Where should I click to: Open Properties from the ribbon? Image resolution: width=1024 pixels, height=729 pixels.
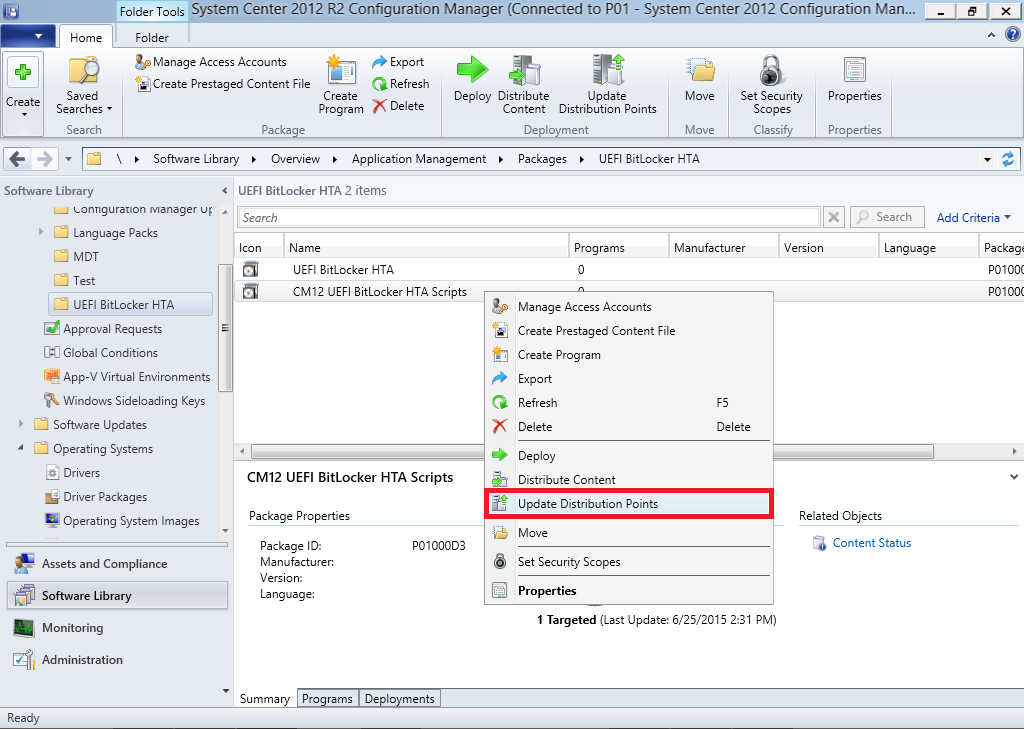pos(854,78)
